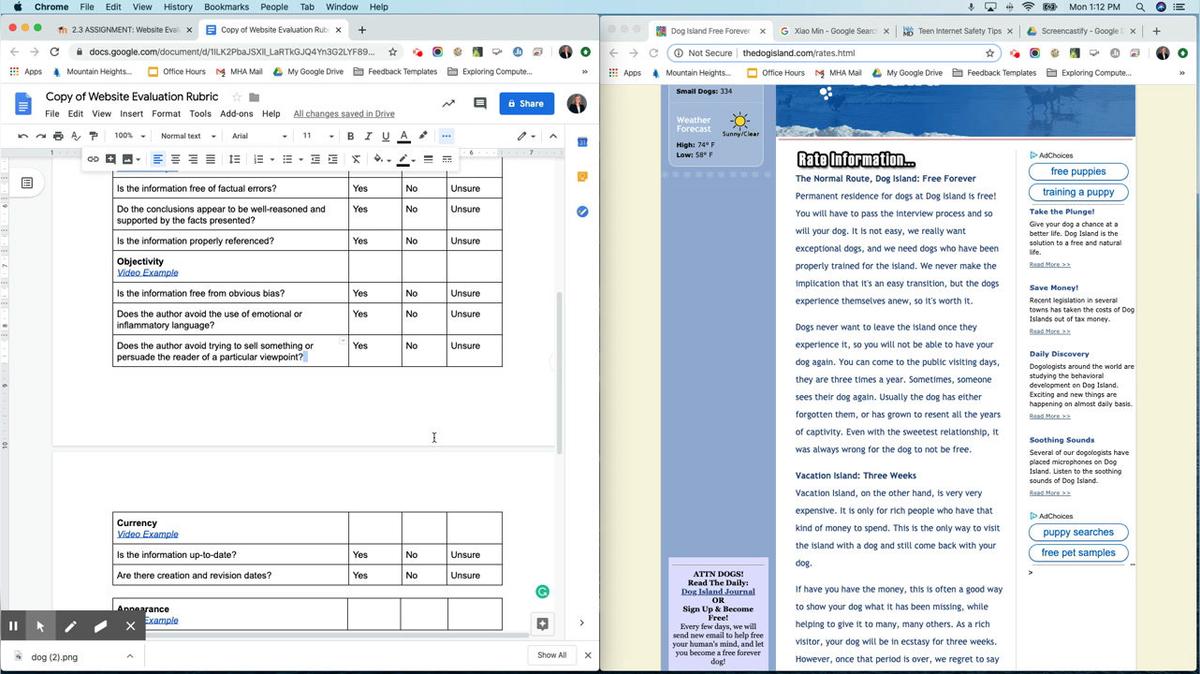Insert a link with the chain icon
The height and width of the screenshot is (674, 1200).
click(93, 159)
